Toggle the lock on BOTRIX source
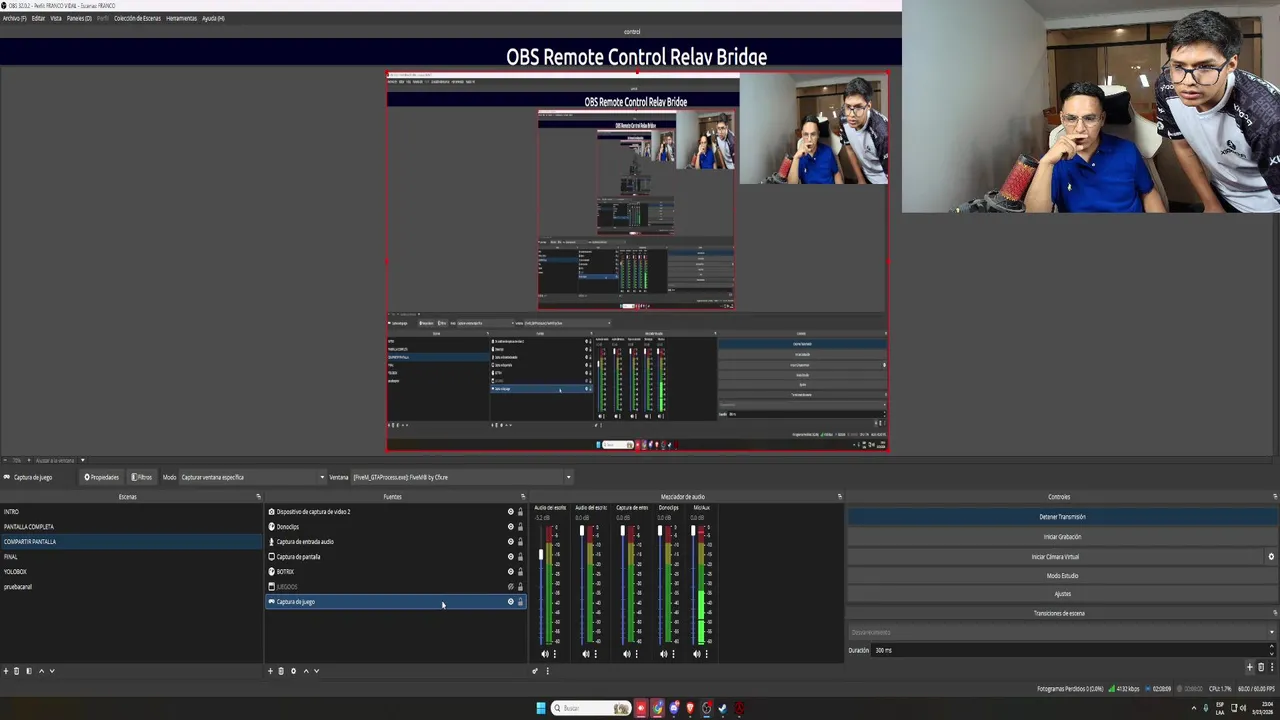 point(520,572)
